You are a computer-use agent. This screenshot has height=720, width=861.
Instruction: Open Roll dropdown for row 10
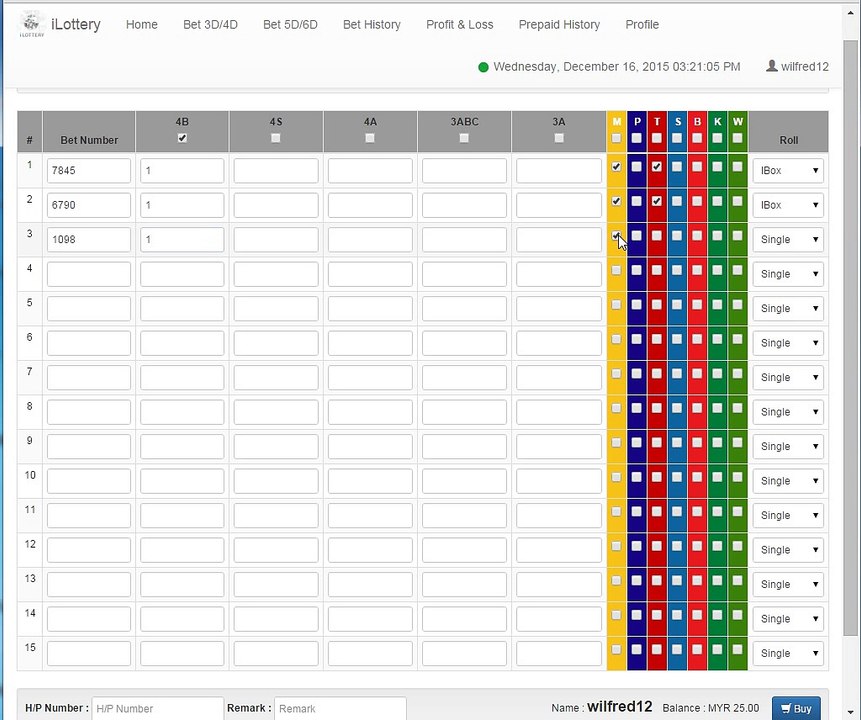[x=788, y=481]
